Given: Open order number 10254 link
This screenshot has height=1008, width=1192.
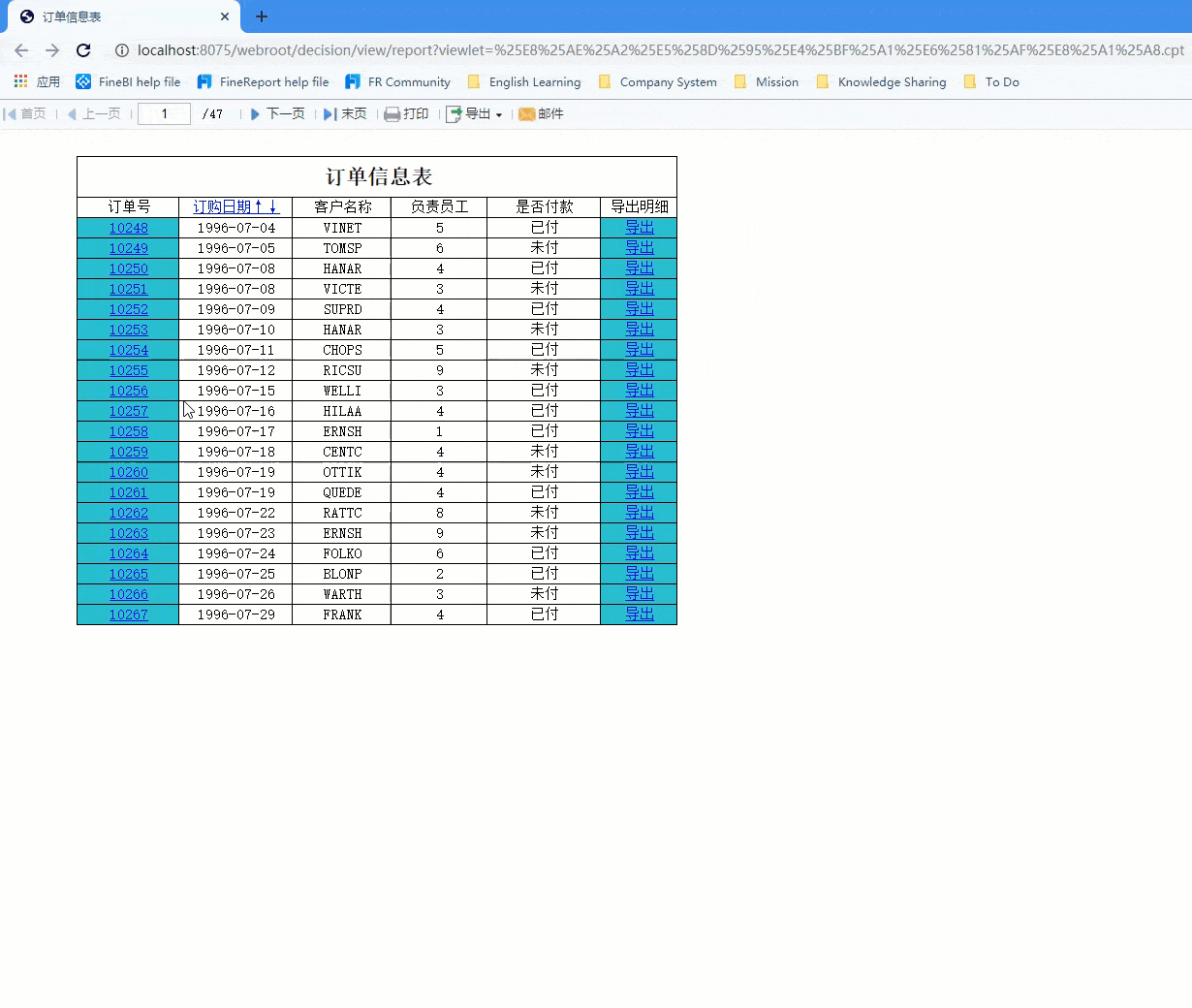Looking at the screenshot, I should (x=129, y=350).
